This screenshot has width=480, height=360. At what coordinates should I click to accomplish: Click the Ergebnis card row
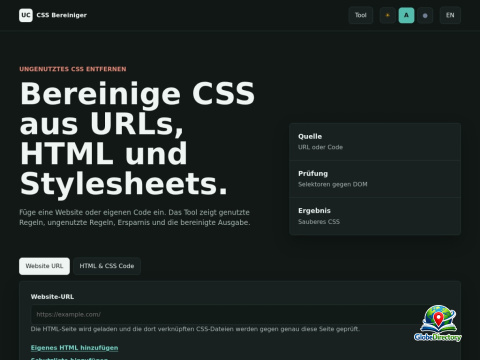tap(375, 216)
